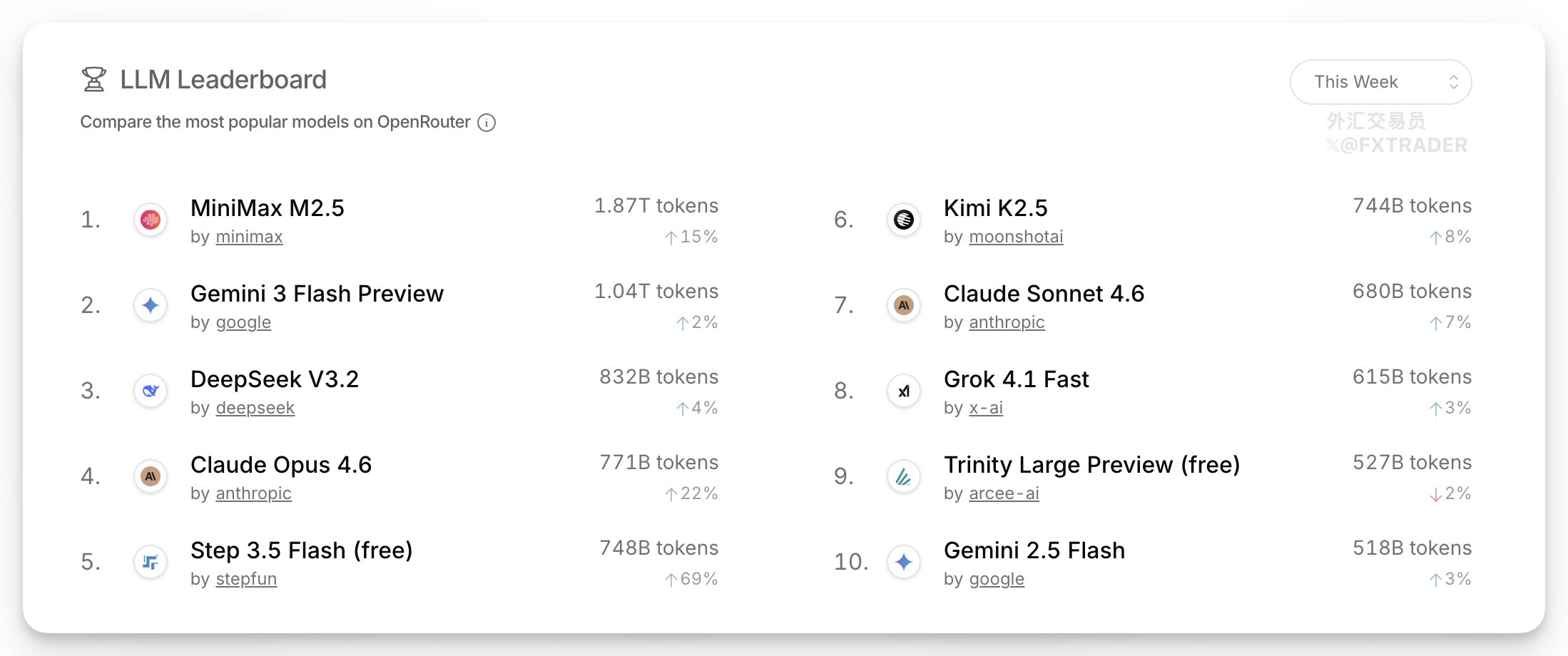Click the Claude Opus 4.6 Anthropic icon

click(151, 476)
